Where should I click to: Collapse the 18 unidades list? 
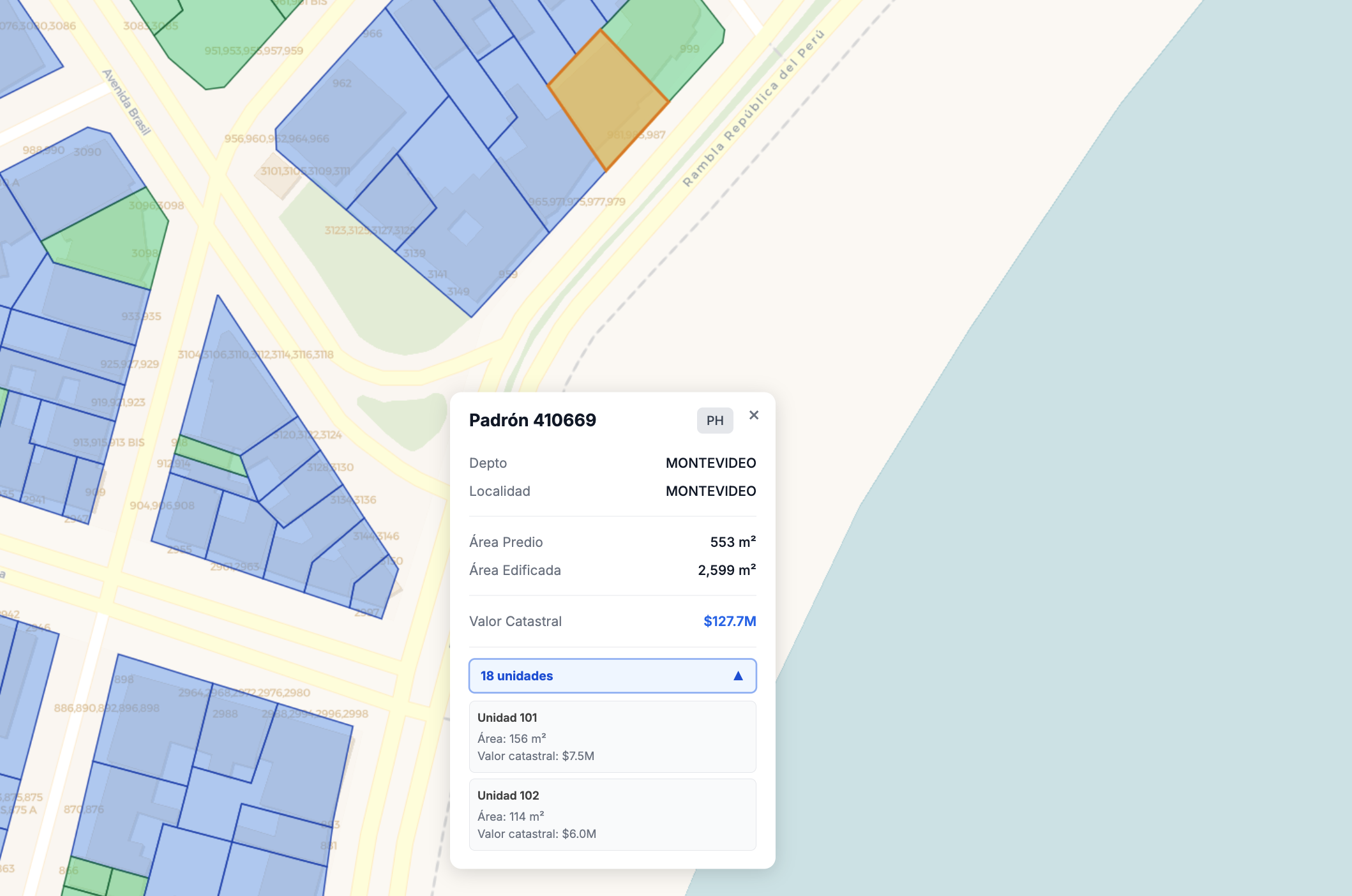tap(612, 676)
